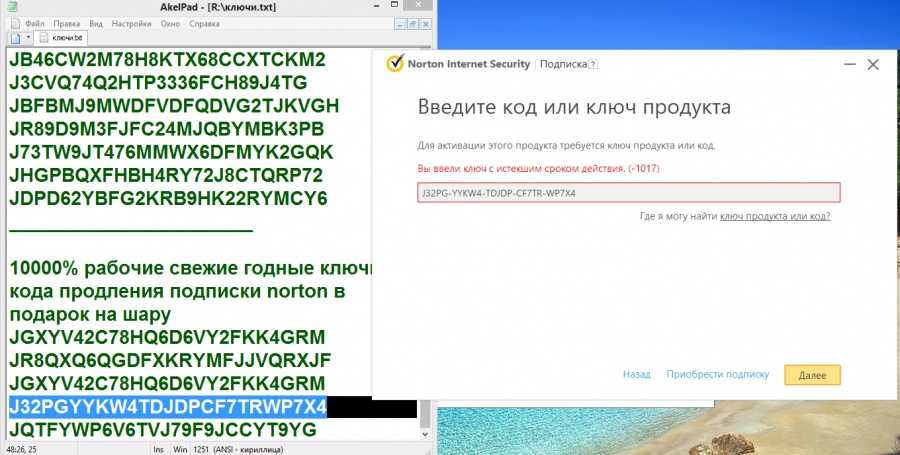Open the Справка menu in AkelPad
This screenshot has height=455, width=900.
click(x=204, y=24)
